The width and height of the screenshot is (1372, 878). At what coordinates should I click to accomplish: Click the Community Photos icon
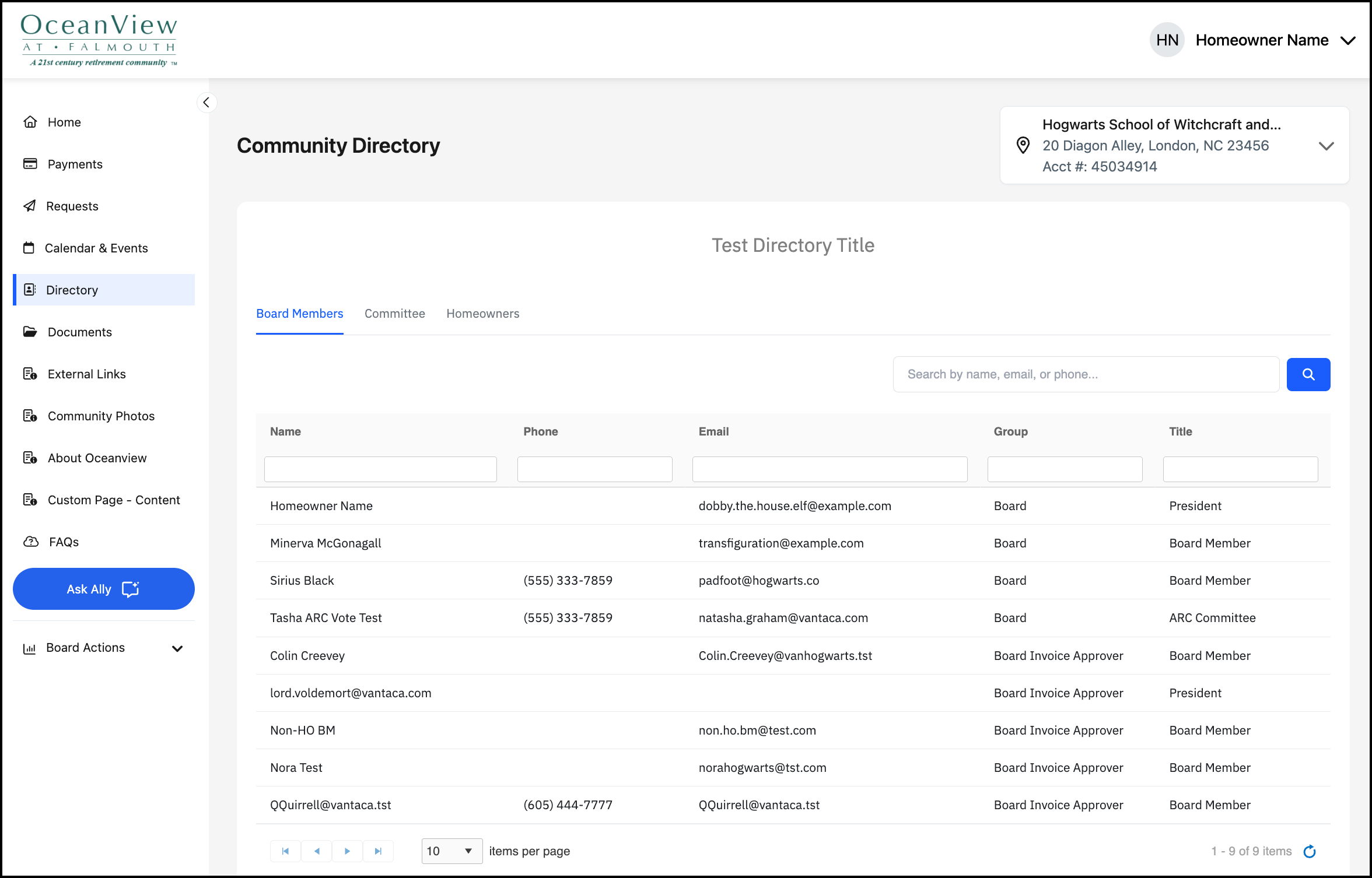[30, 416]
